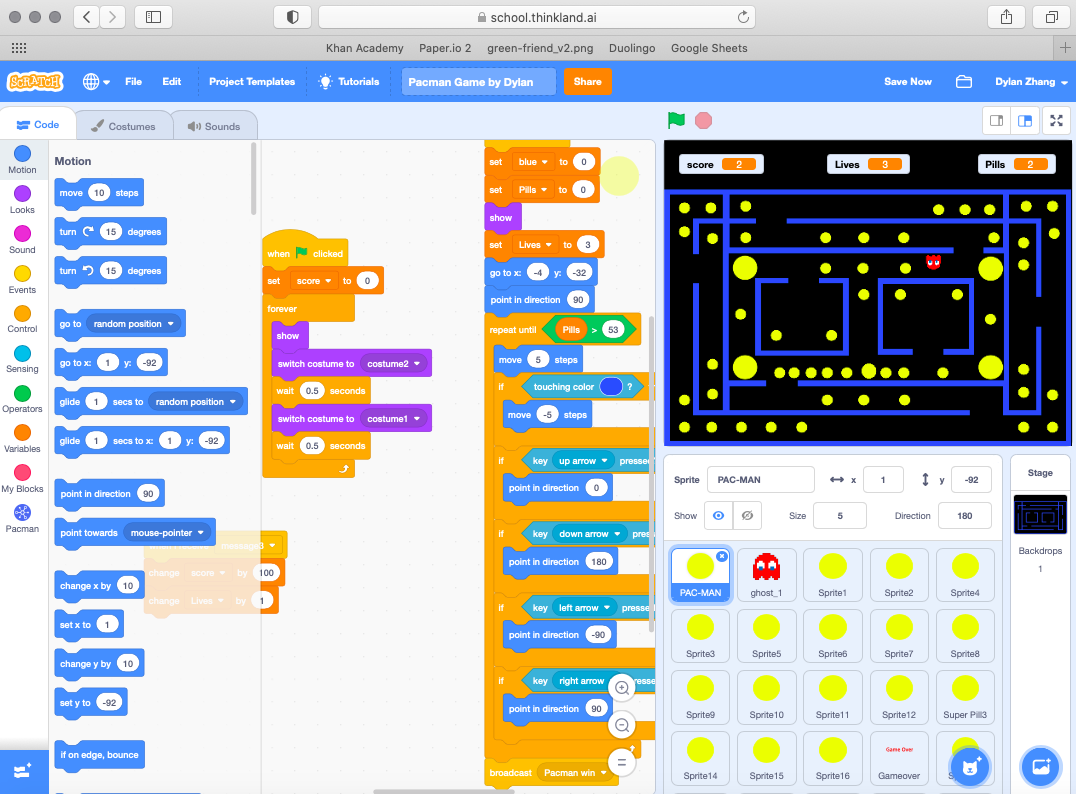Show the sprite using the eye icon
This screenshot has width=1076, height=794.
coord(718,516)
